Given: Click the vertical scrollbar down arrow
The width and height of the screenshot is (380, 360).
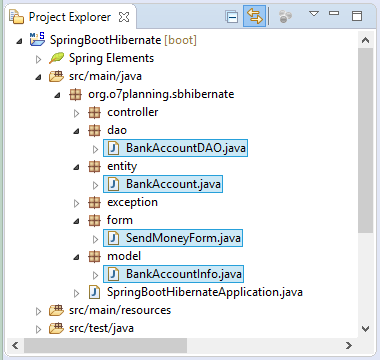Looking at the screenshot, I should [x=365, y=329].
